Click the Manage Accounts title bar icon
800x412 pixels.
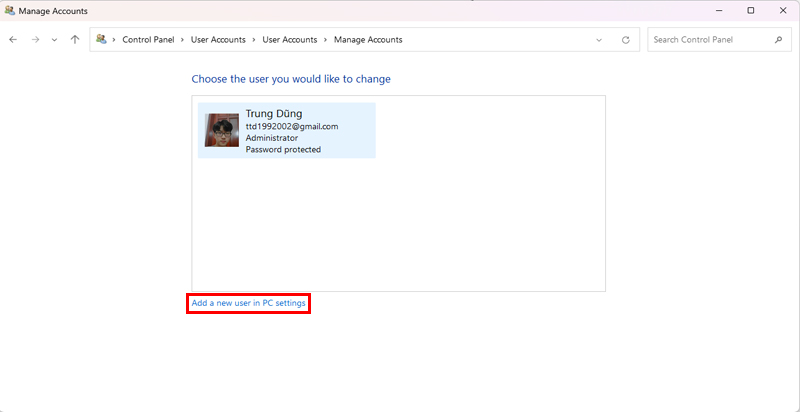[9, 11]
